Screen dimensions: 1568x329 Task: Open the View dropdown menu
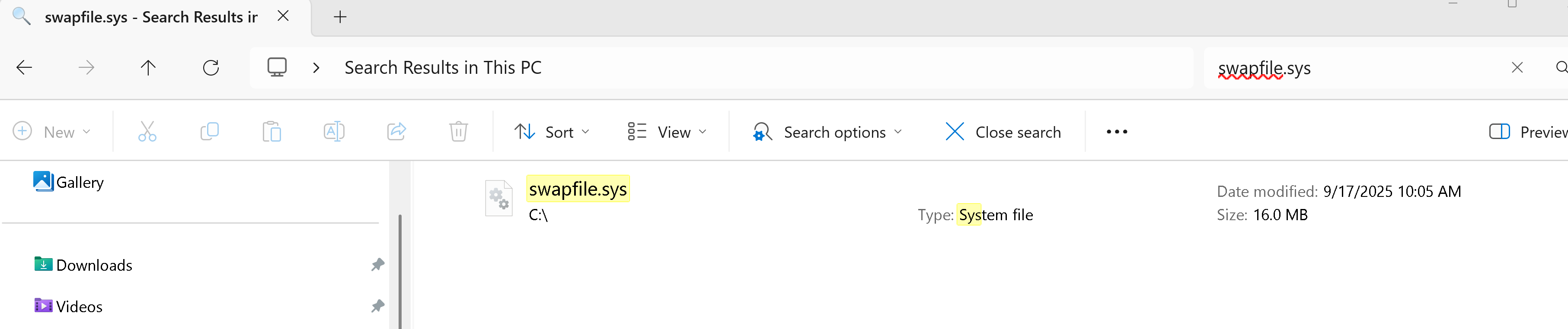(x=667, y=132)
